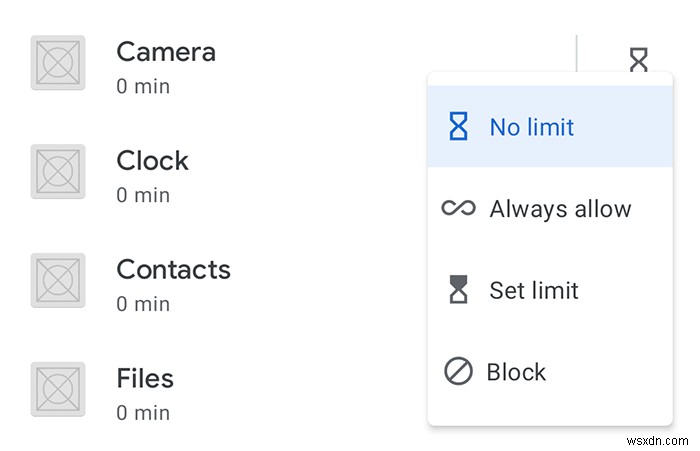
Task: Tap the Contacts app name label
Action: (173, 269)
